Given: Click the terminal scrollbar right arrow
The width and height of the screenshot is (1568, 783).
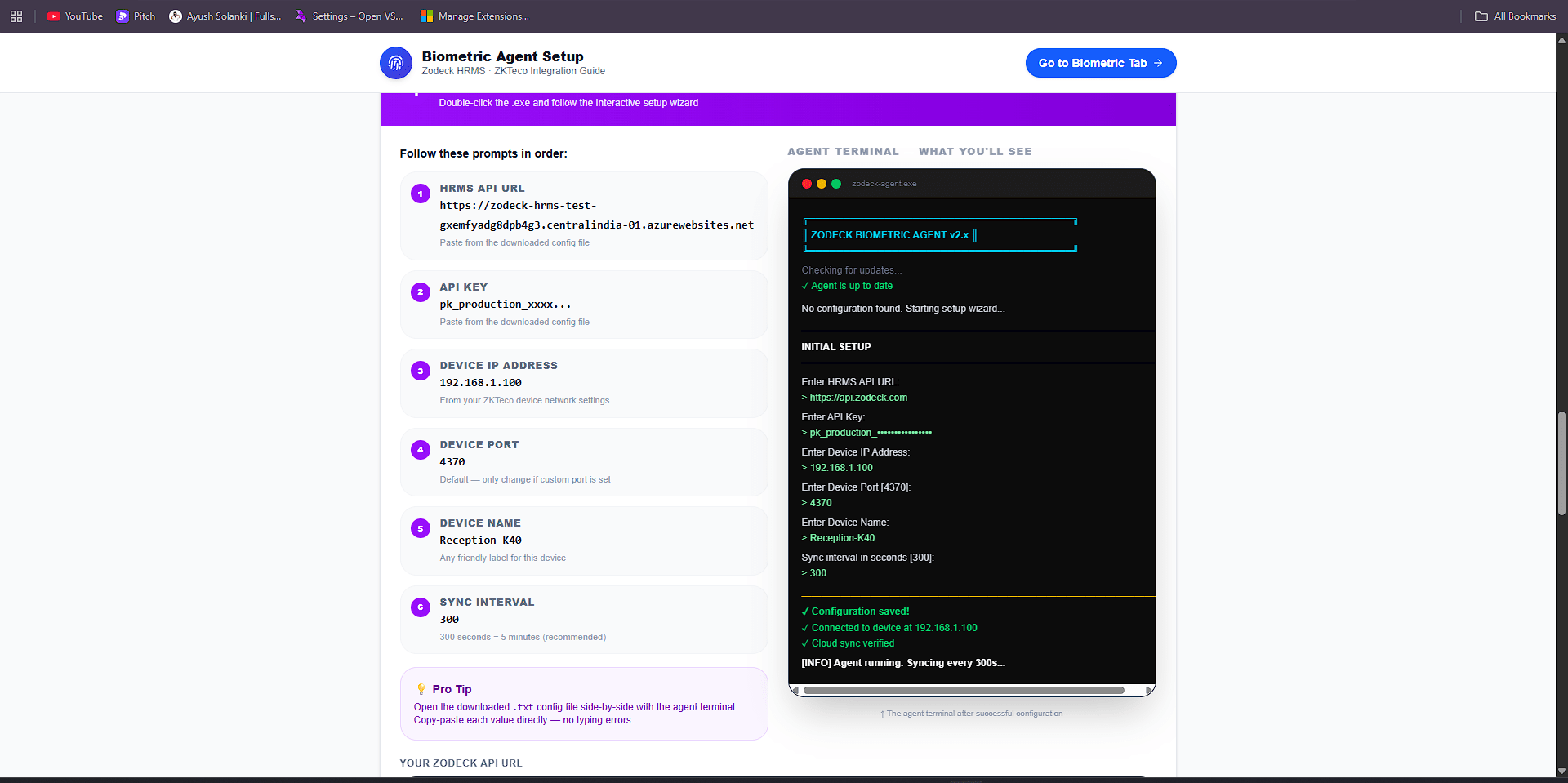Looking at the screenshot, I should pos(1149,691).
